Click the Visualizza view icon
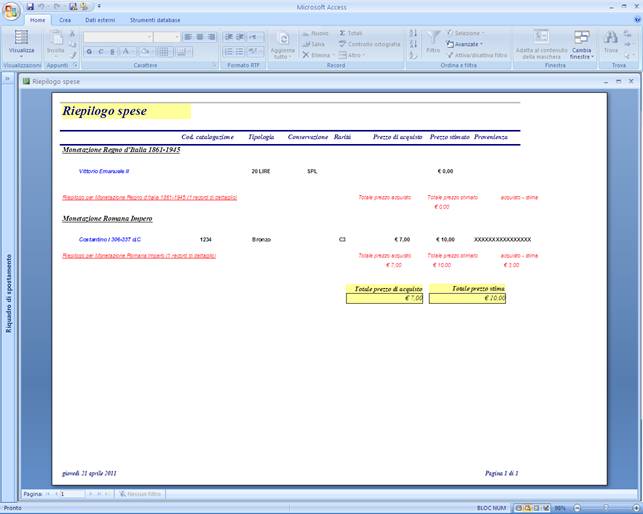Viewport: 643px width, 514px height. click(21, 38)
